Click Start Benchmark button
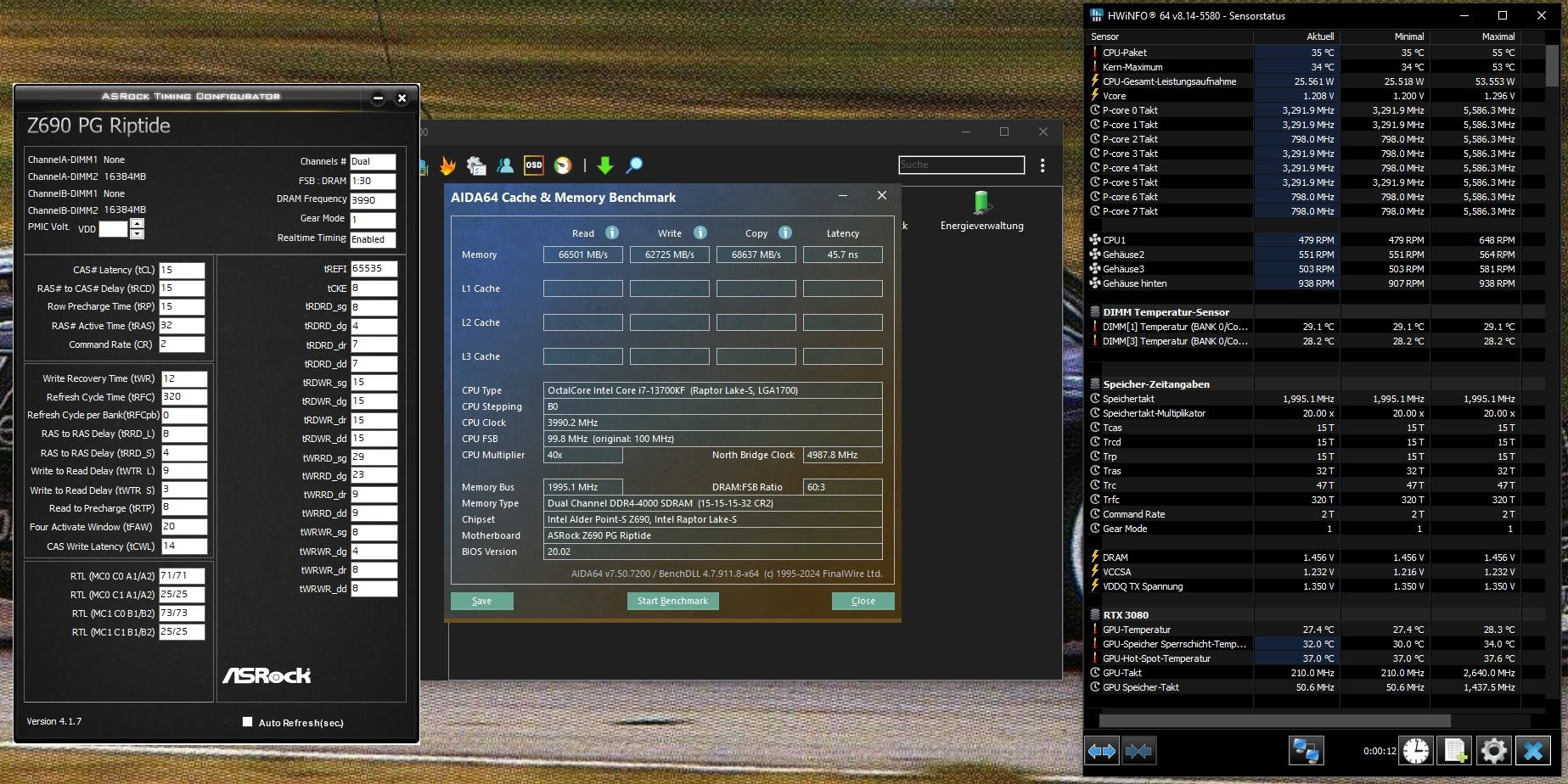The width and height of the screenshot is (1568, 784). 672,601
